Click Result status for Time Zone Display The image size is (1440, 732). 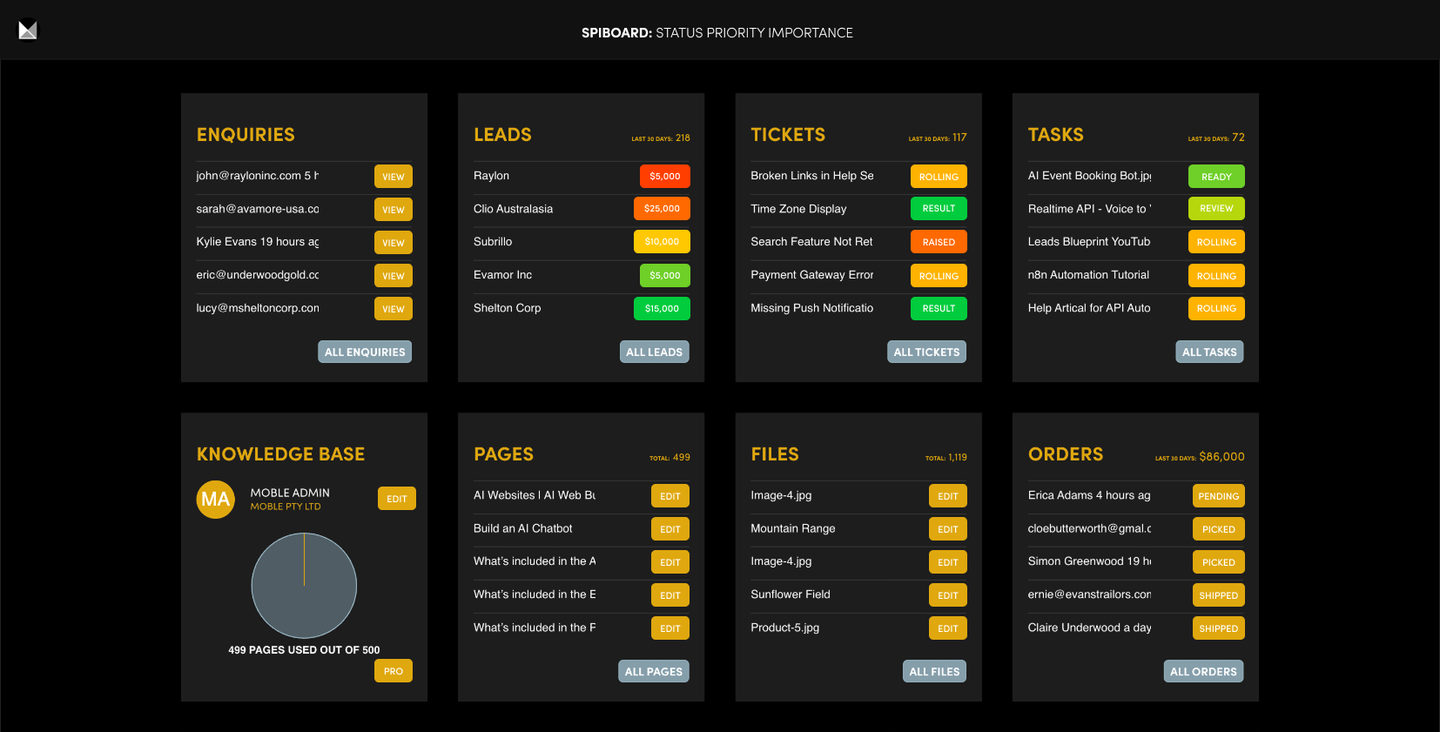[938, 209]
